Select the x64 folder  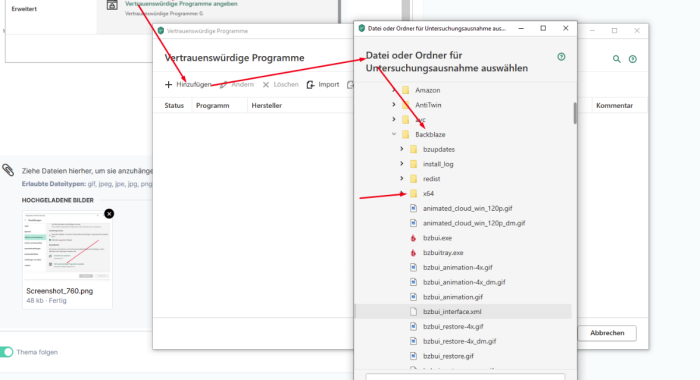point(428,193)
